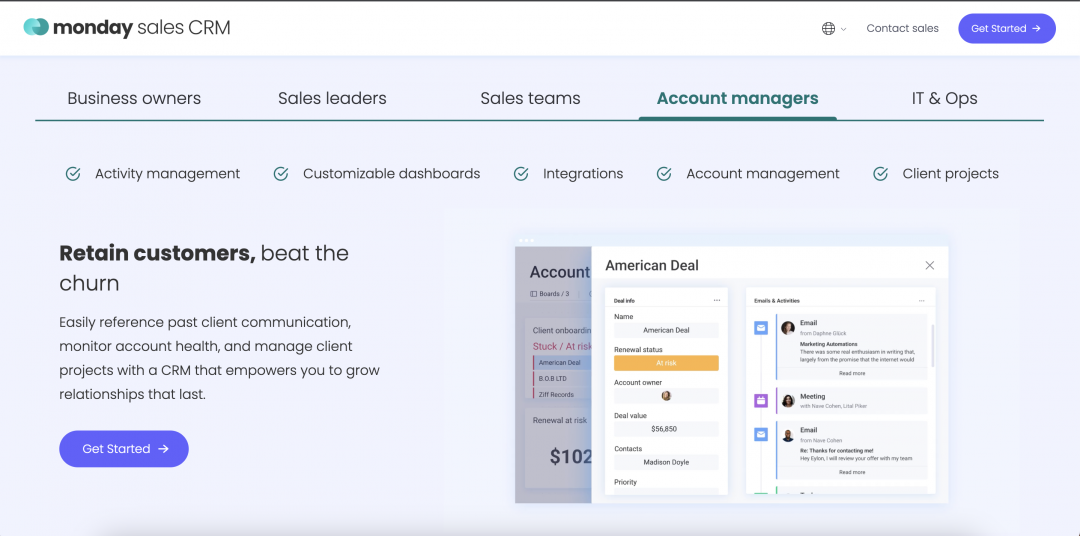Switch to the Sales leaders tab
Viewport: 1080px width, 536px height.
click(332, 99)
